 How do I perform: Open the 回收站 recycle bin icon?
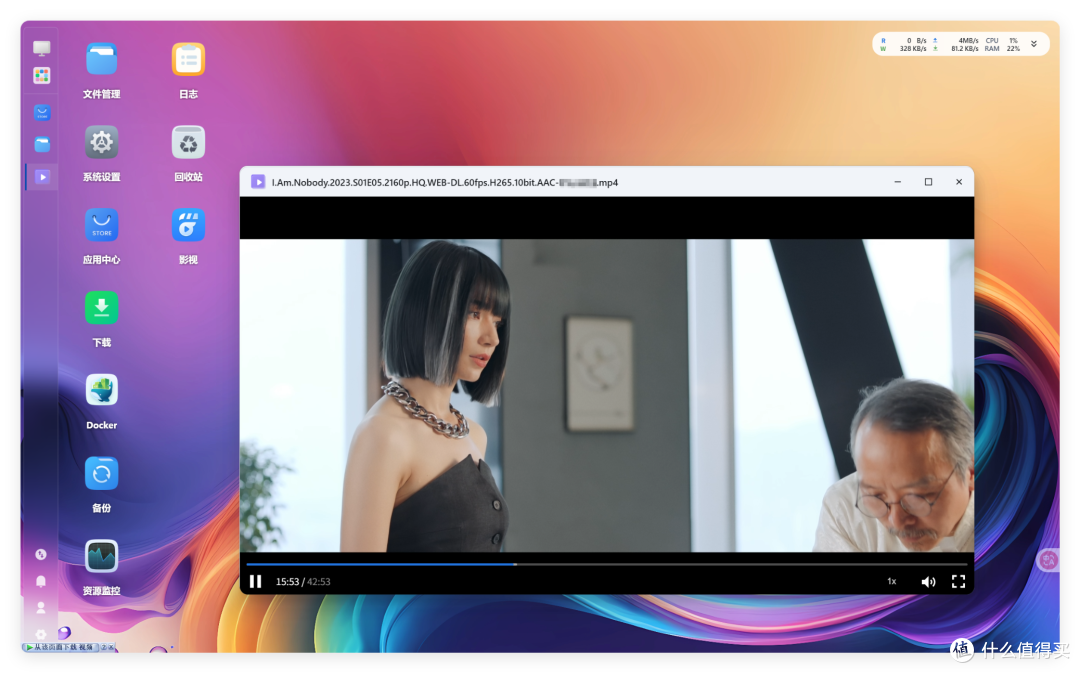tap(188, 143)
